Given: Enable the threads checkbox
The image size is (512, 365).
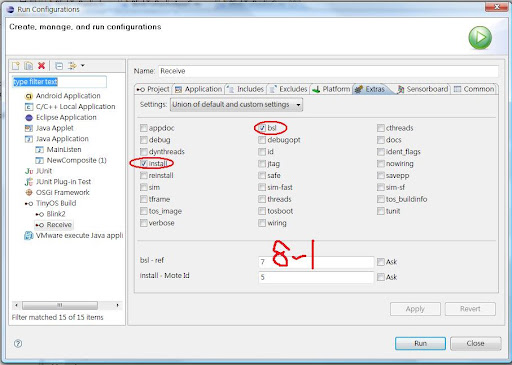Looking at the screenshot, I should pos(262,199).
